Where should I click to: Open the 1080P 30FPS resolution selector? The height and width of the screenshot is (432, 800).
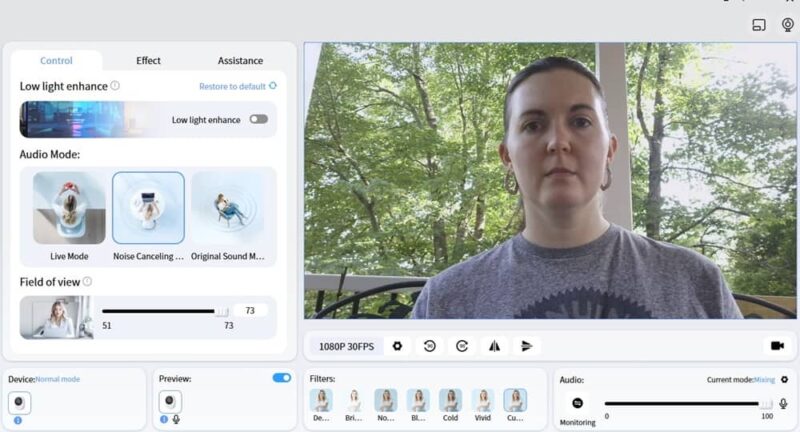coord(346,346)
